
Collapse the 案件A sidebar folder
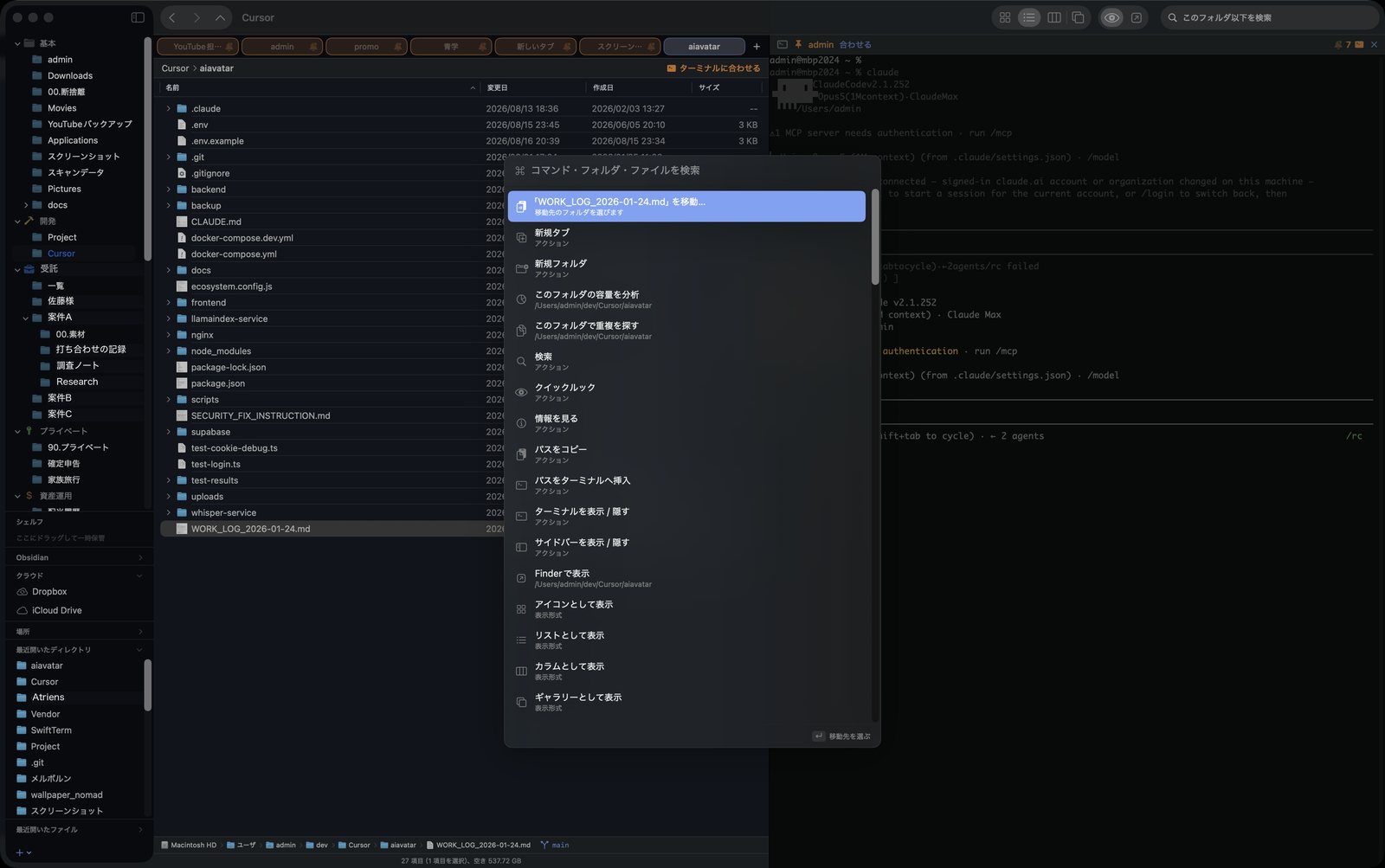point(26,318)
